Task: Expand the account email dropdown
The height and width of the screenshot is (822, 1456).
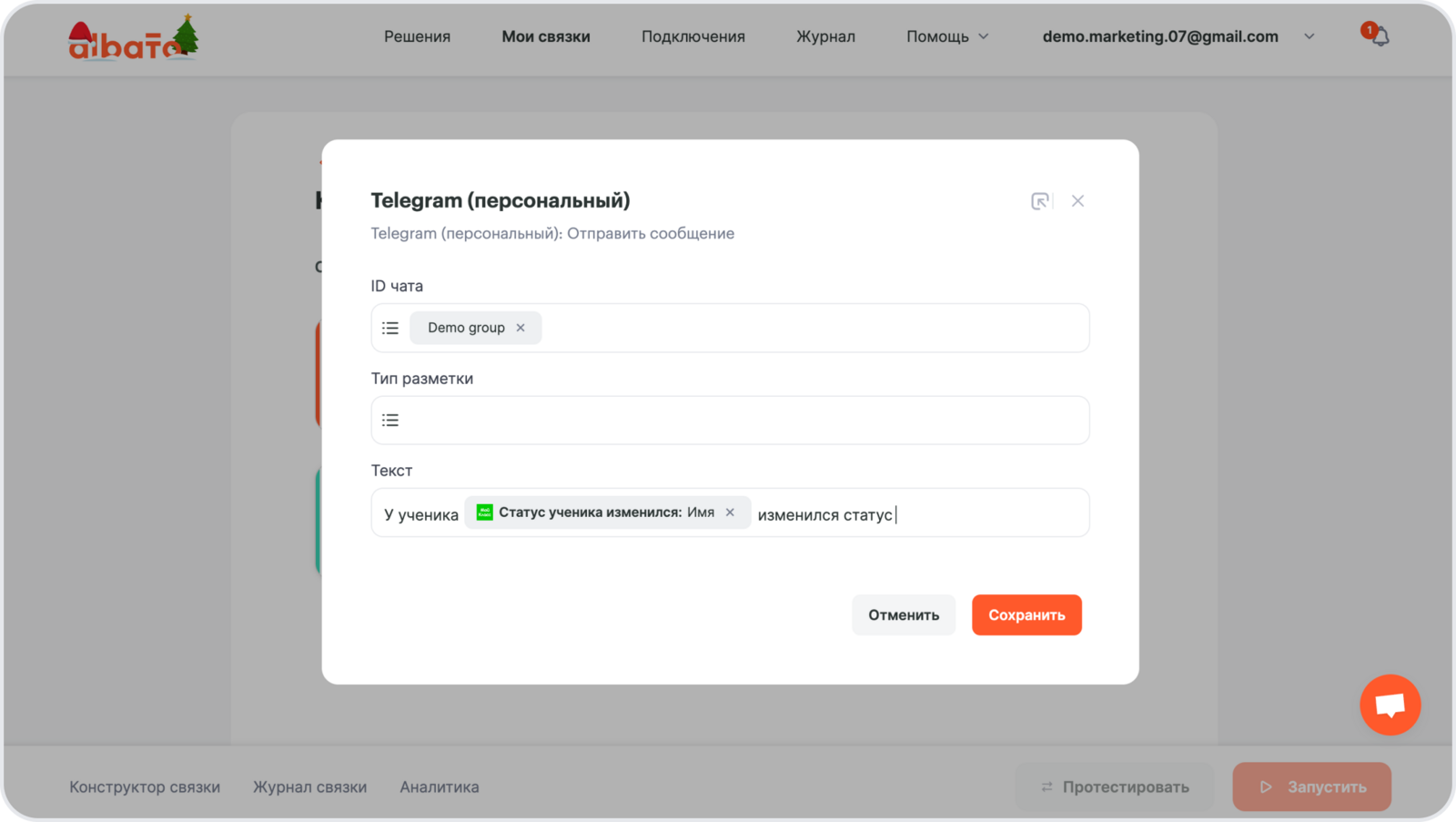Action: [x=1309, y=36]
